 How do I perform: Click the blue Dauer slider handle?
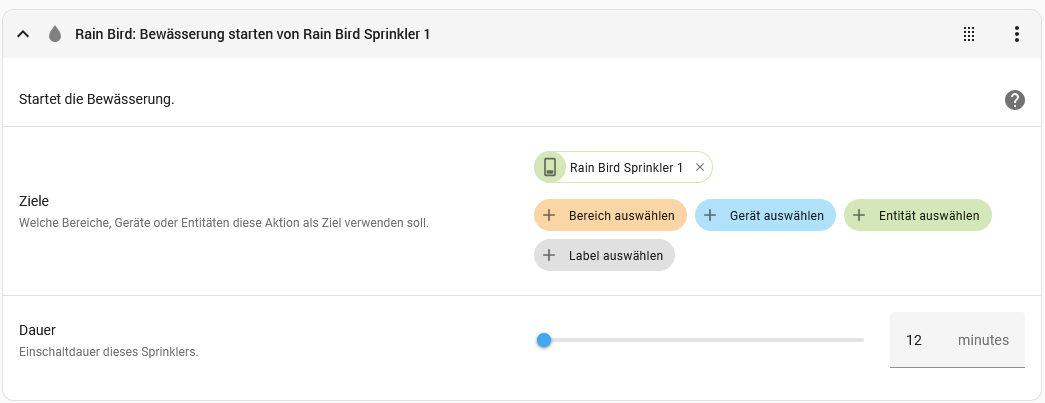544,340
